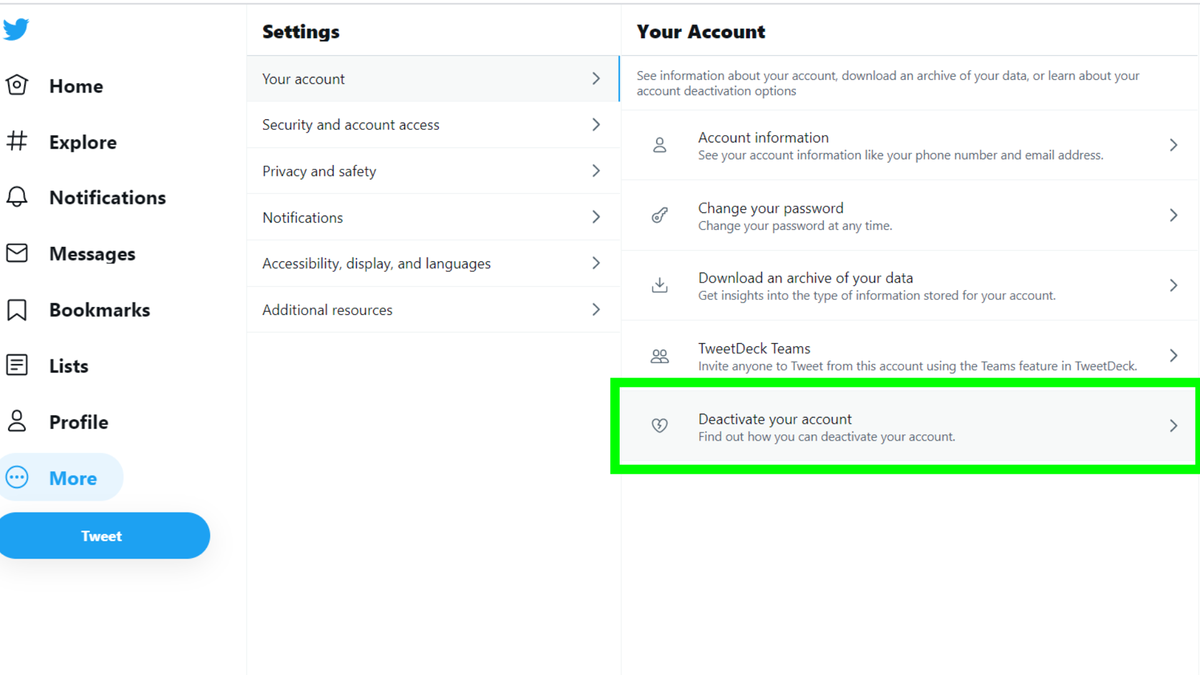Select the Home icon in the sidebar
This screenshot has height=675, width=1200.
point(16,86)
